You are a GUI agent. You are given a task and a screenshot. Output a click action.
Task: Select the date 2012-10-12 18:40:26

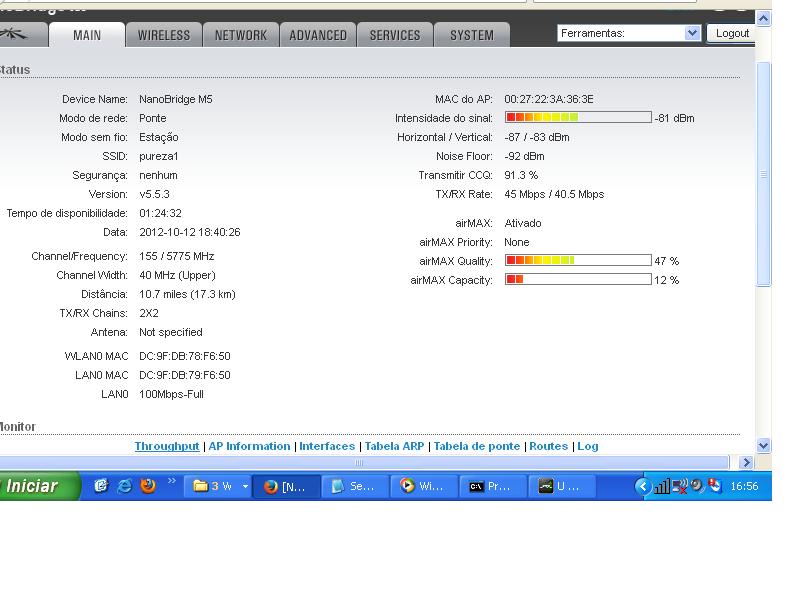click(190, 232)
